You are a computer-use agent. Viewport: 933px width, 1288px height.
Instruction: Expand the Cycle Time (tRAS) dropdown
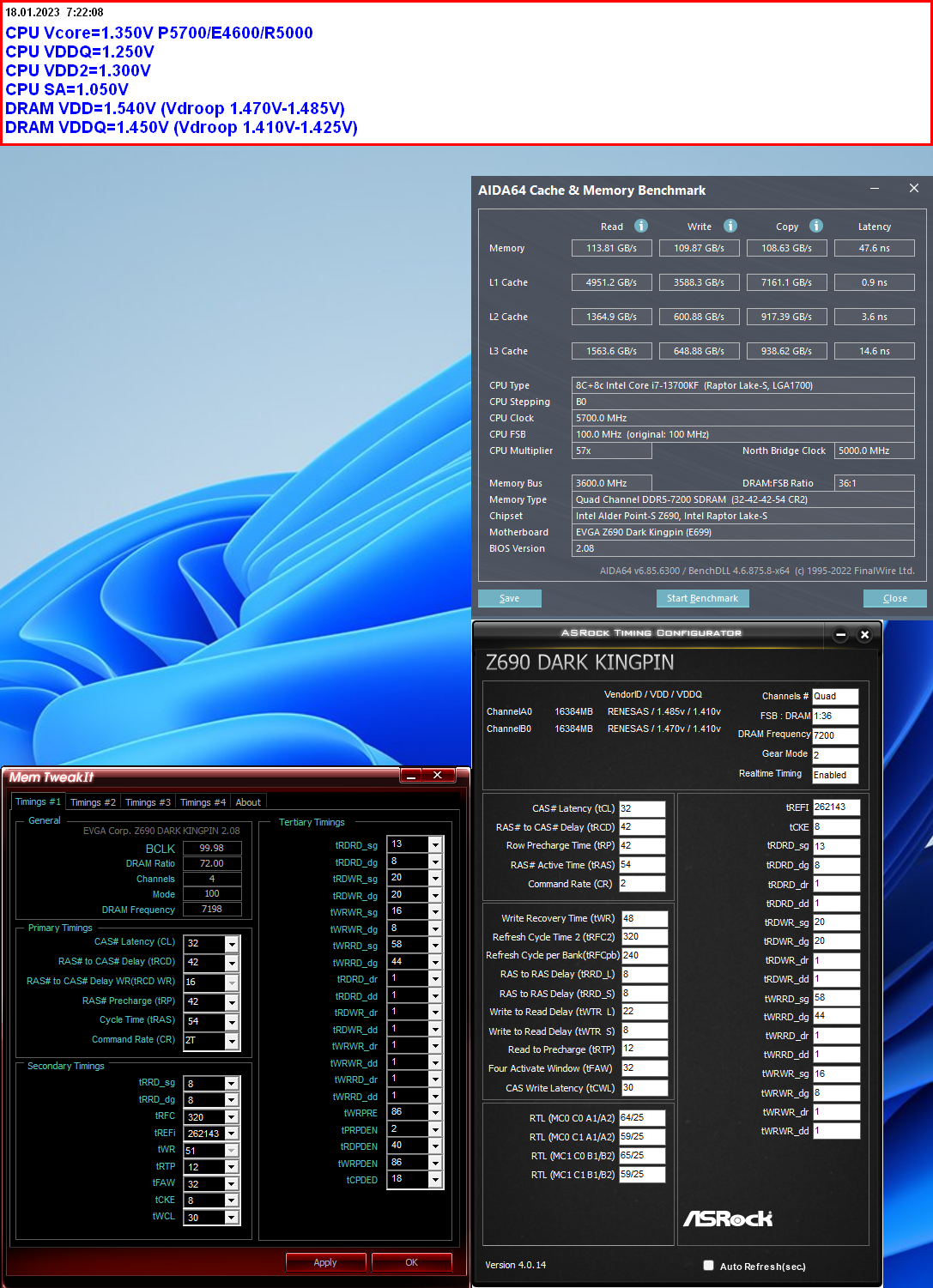click(232, 1021)
